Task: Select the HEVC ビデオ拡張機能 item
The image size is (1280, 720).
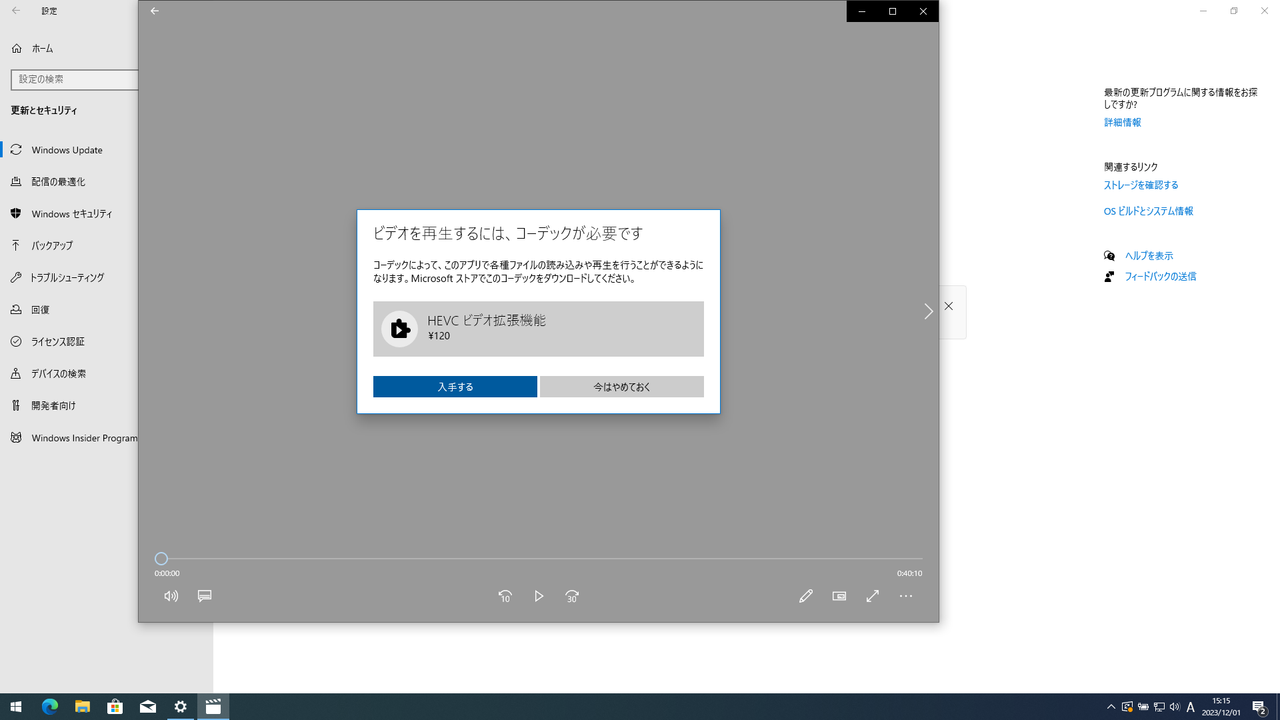Action: [x=538, y=329]
